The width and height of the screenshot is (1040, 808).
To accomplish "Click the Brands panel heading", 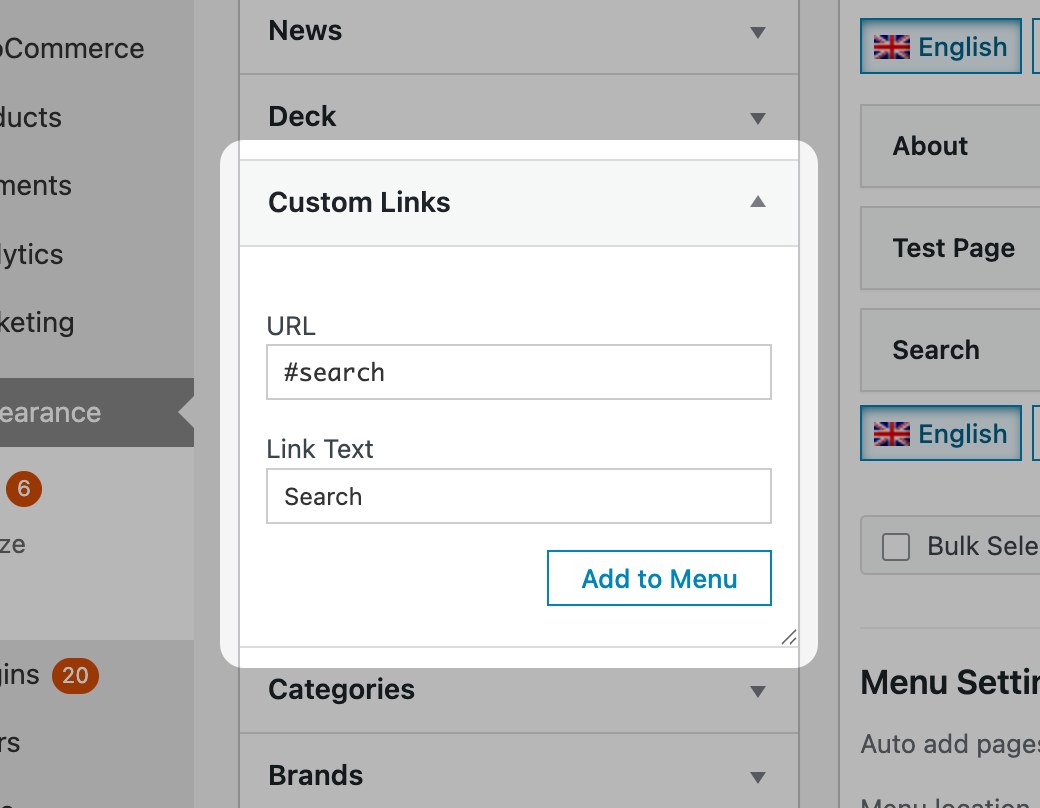I will 315,775.
